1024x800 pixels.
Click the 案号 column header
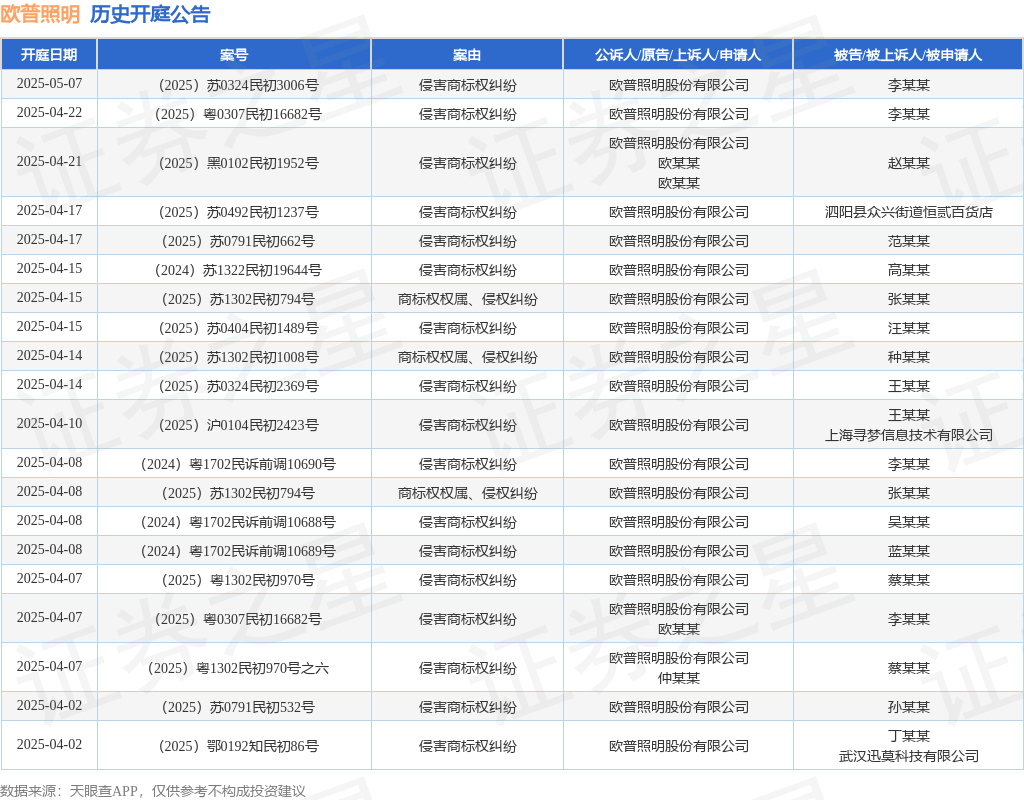coord(234,55)
